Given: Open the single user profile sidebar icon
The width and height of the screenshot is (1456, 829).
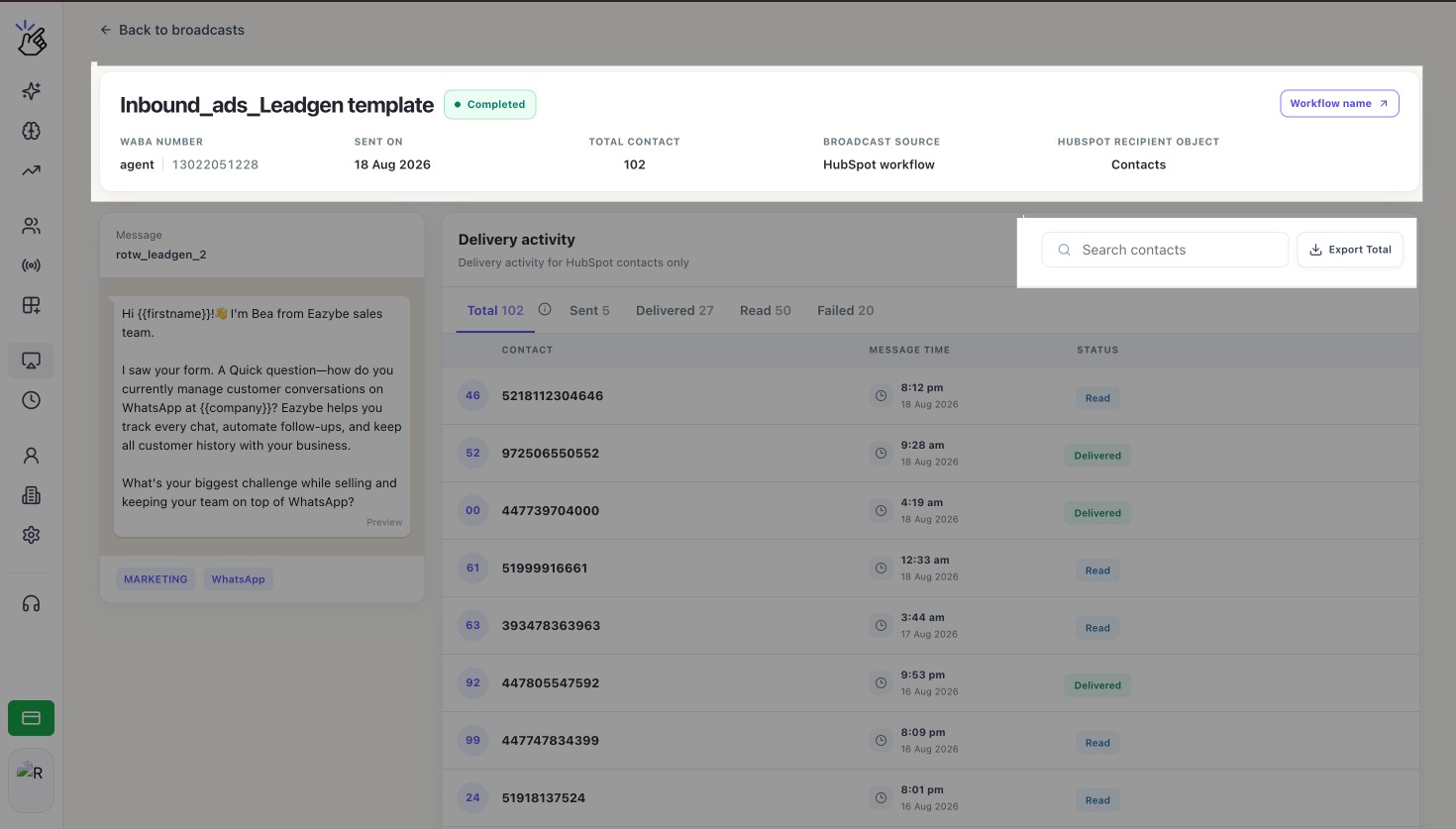Looking at the screenshot, I should click(x=32, y=456).
